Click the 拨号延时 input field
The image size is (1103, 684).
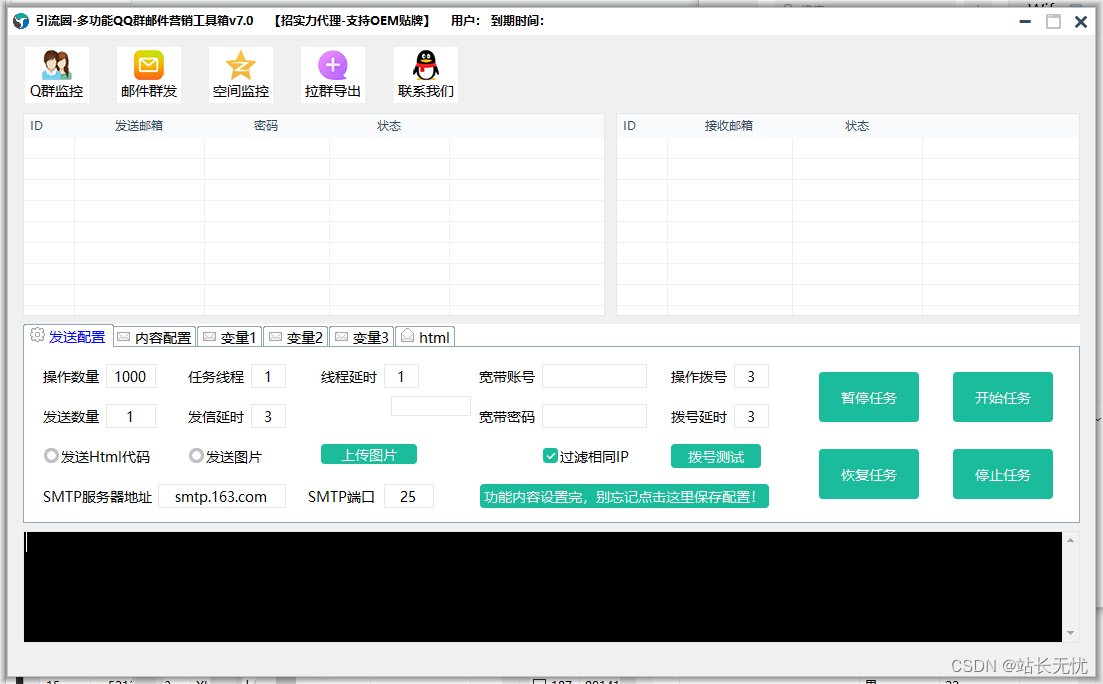tap(751, 416)
